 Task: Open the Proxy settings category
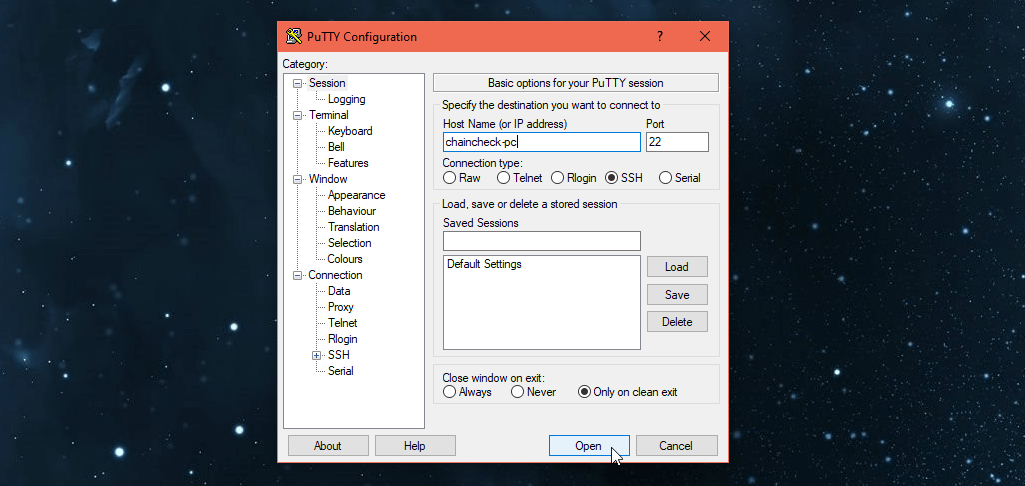(341, 307)
